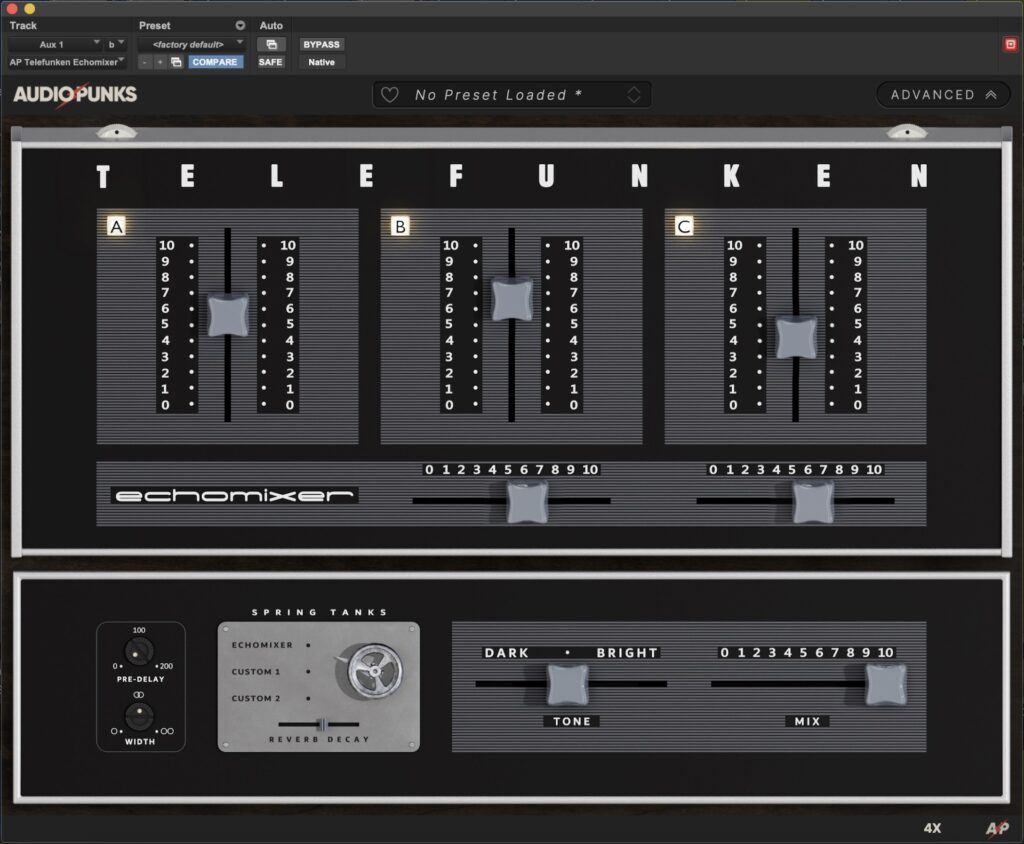Click the Audiopunks logo
The width and height of the screenshot is (1024, 844).
coord(75,95)
